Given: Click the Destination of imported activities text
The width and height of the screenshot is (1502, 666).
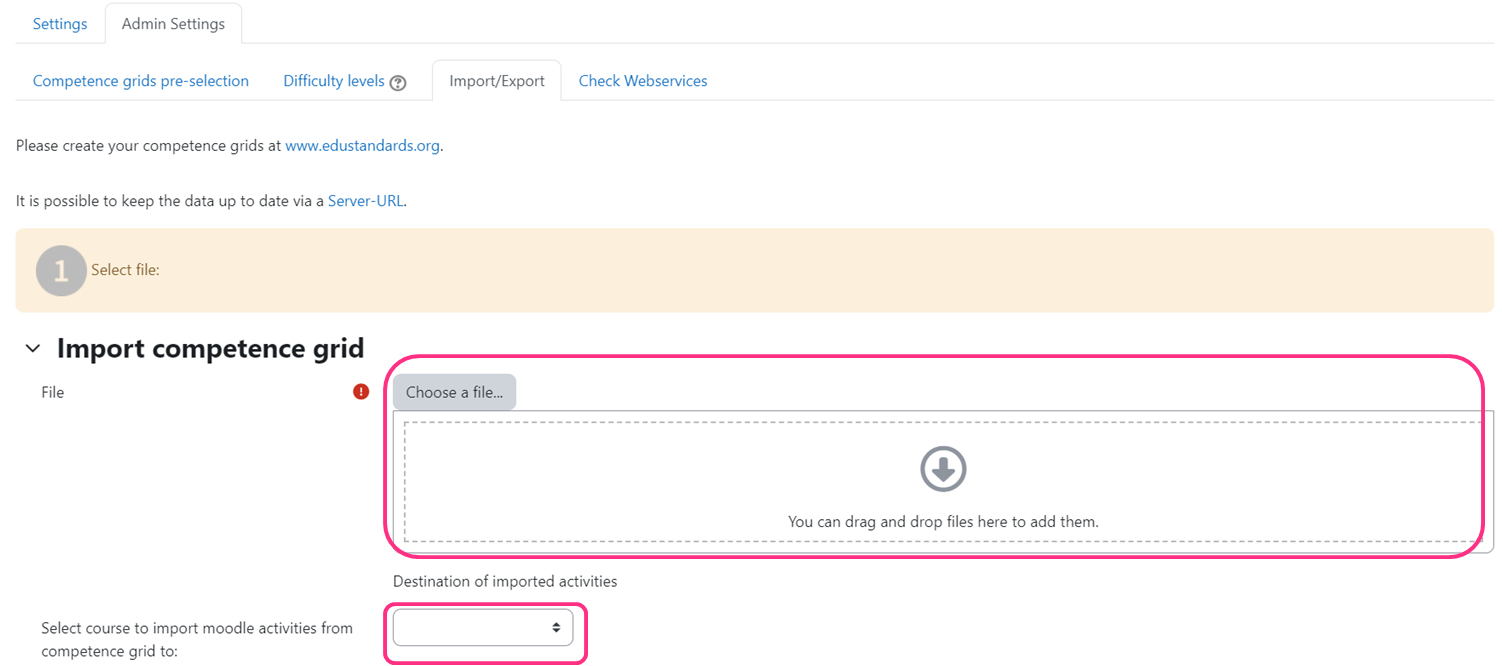Looking at the screenshot, I should coord(505,581).
